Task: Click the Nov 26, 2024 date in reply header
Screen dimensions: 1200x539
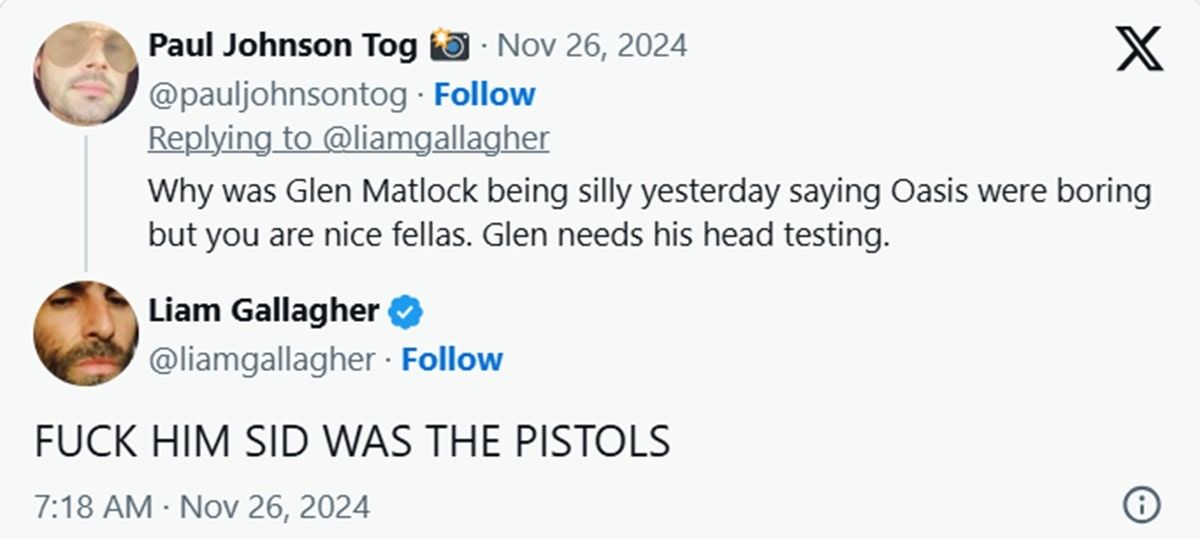Action: [x=592, y=46]
